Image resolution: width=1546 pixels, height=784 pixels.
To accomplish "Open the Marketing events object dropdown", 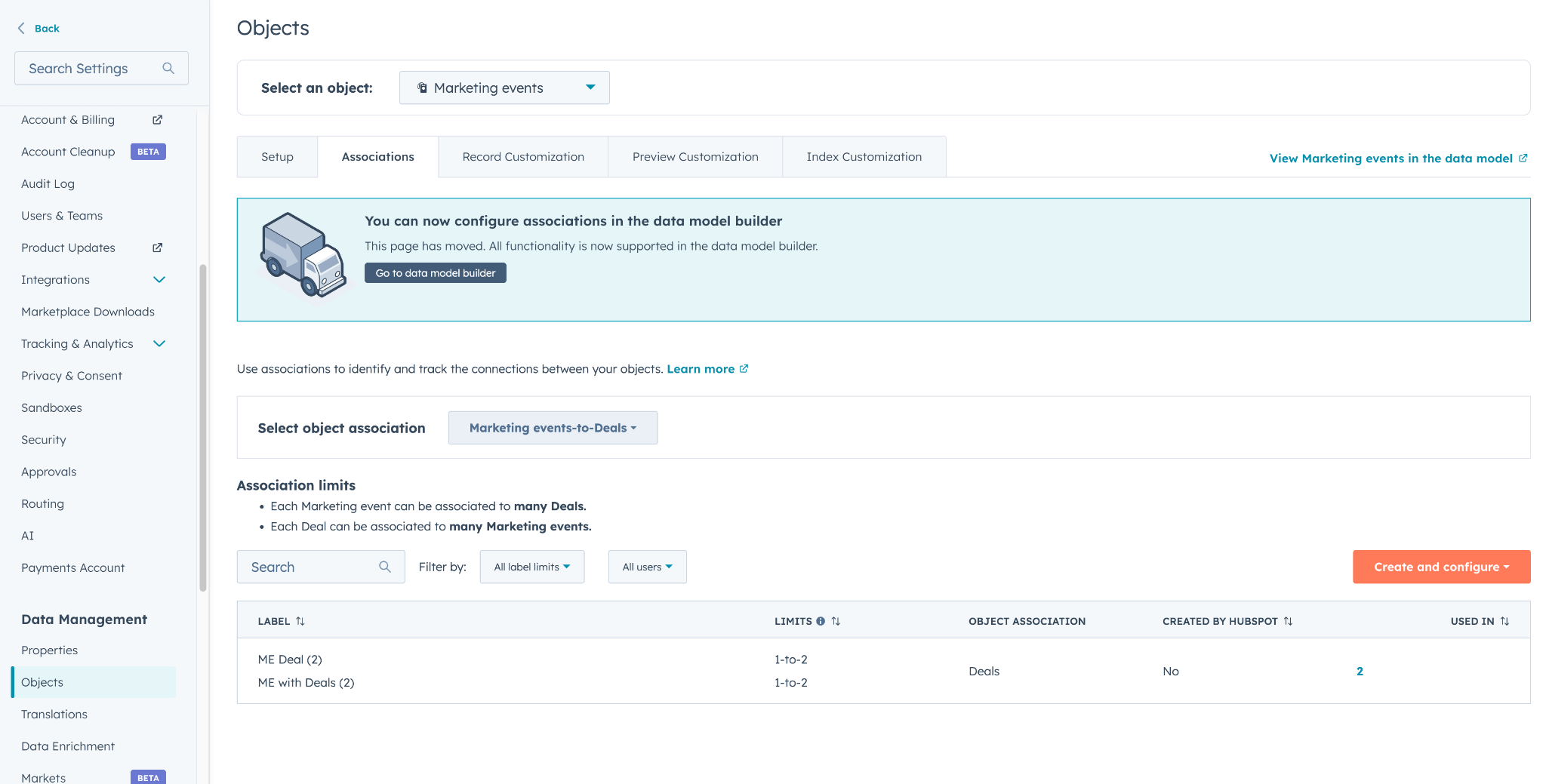I will click(504, 88).
